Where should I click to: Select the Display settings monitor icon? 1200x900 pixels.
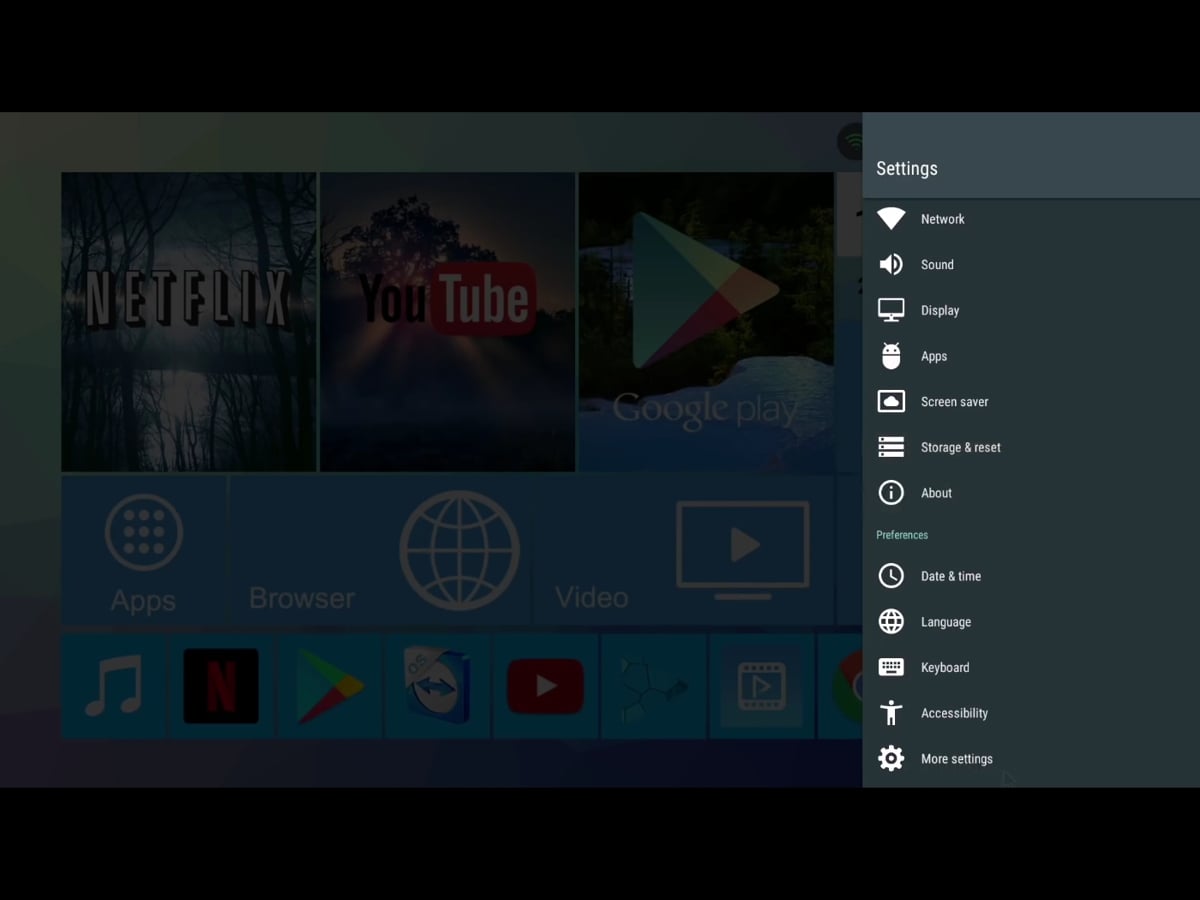tap(890, 310)
